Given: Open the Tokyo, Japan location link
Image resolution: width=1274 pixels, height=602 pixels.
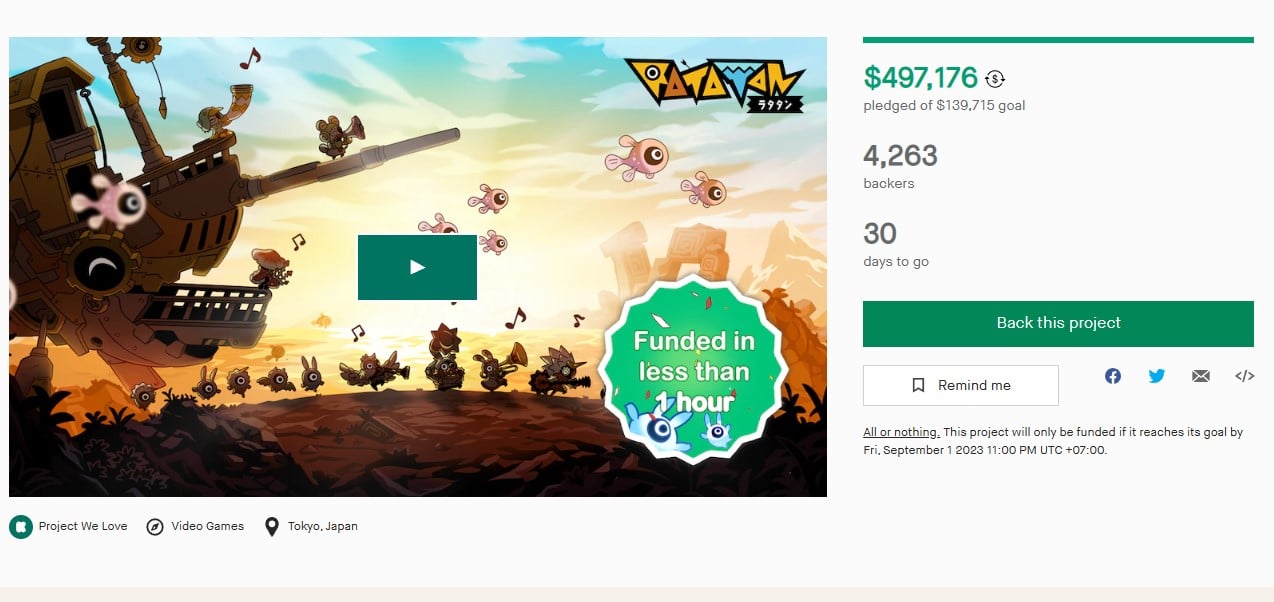Looking at the screenshot, I should (322, 526).
